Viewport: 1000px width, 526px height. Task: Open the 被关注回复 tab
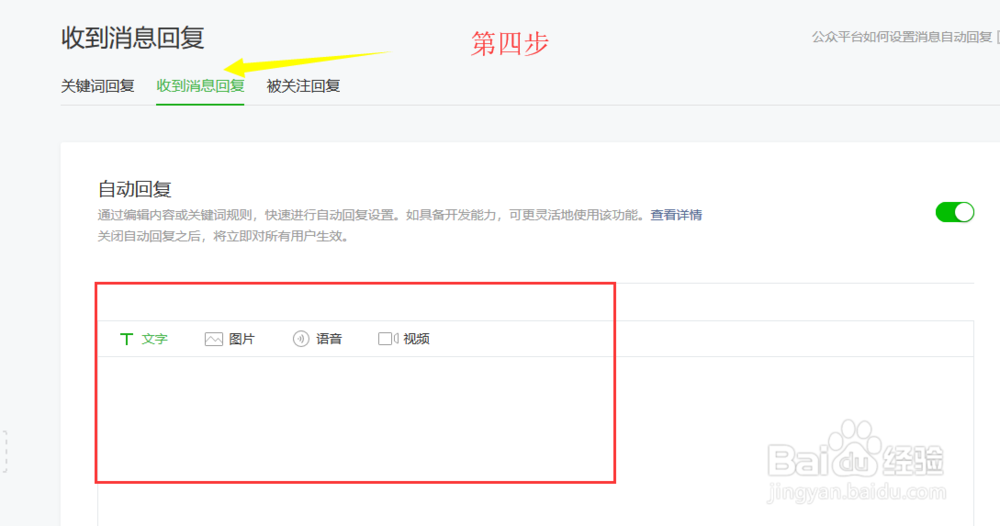tap(303, 86)
